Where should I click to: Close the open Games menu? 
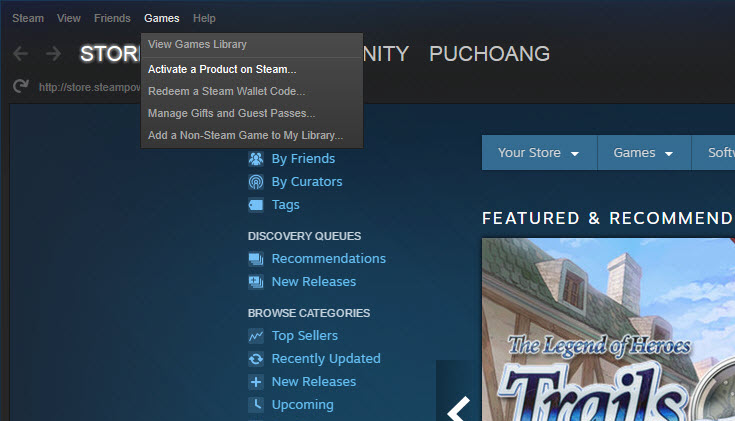coord(162,18)
